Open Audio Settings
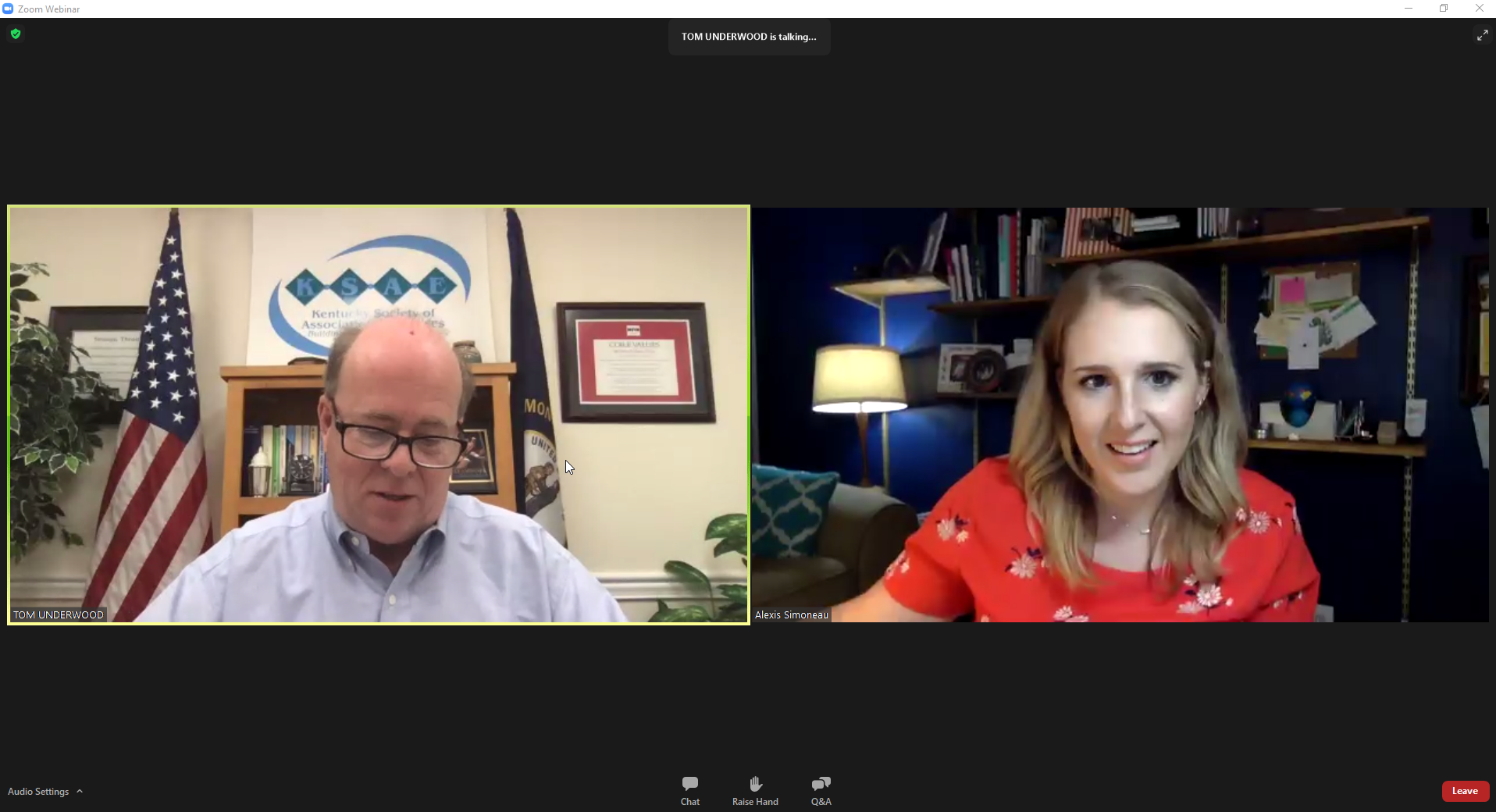This screenshot has width=1496, height=812. (x=38, y=792)
